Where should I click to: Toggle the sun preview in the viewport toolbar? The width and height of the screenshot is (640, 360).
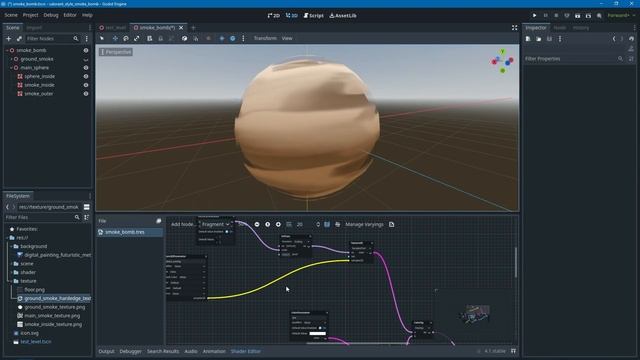(x=222, y=38)
